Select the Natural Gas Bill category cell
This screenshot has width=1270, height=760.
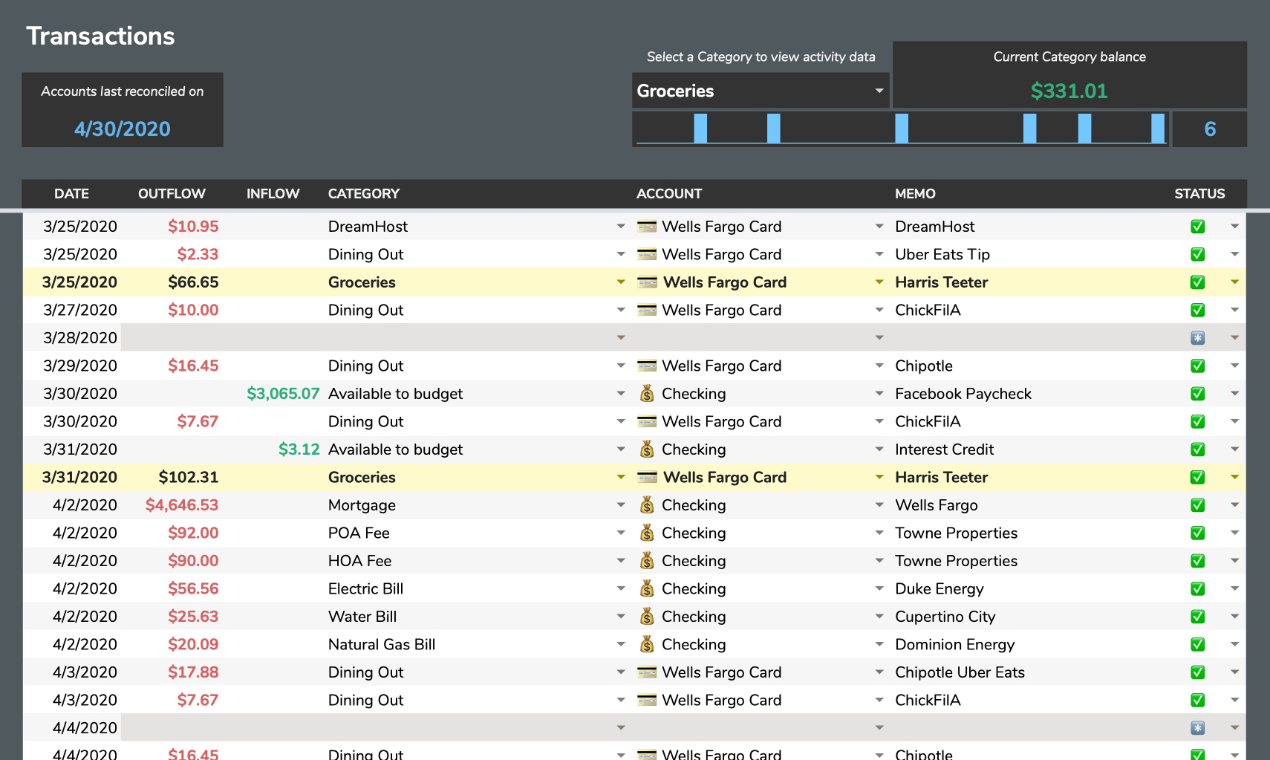(382, 645)
